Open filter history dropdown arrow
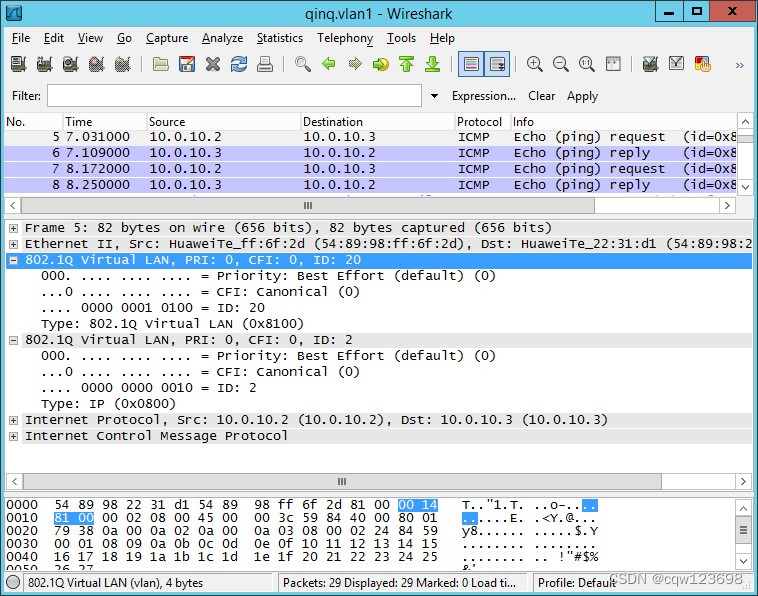 point(435,96)
